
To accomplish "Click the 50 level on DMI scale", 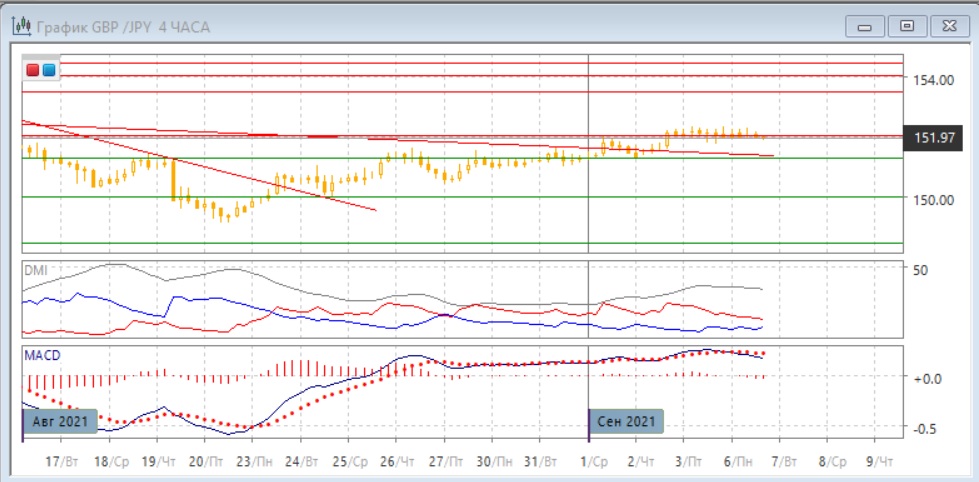I will (921, 270).
